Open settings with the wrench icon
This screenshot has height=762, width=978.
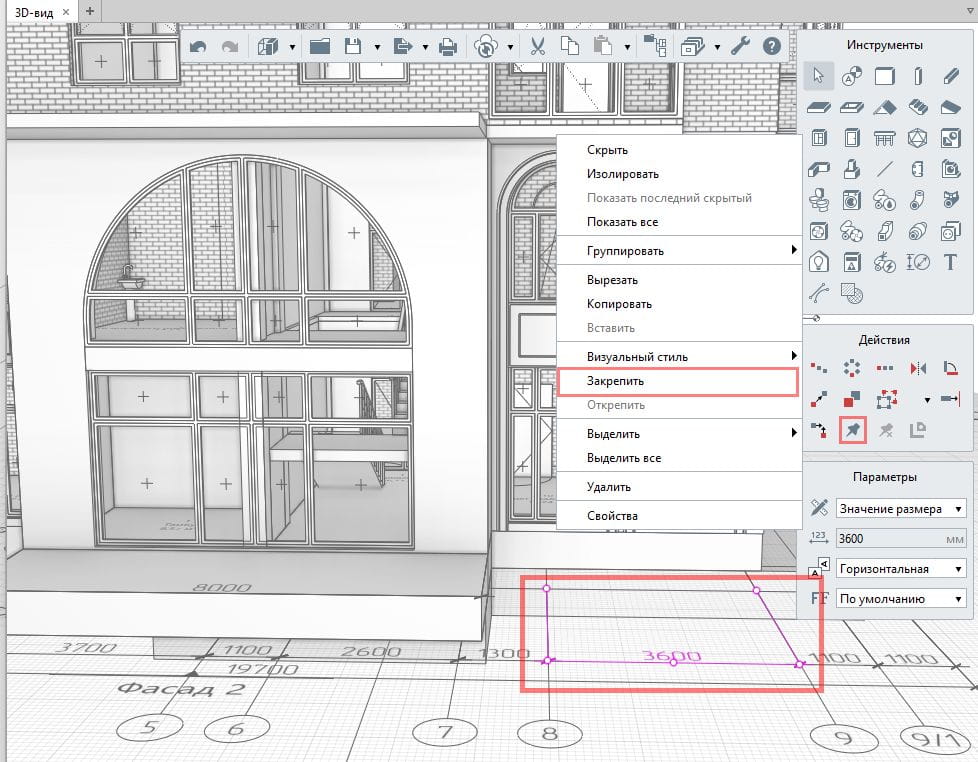pos(741,46)
